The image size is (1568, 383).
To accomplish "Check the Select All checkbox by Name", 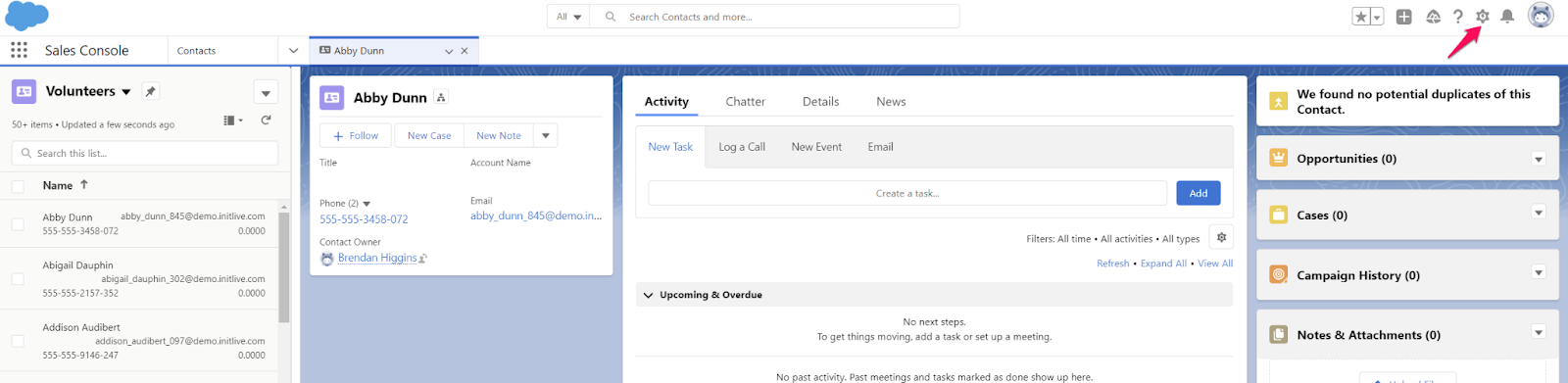I will coord(18,186).
